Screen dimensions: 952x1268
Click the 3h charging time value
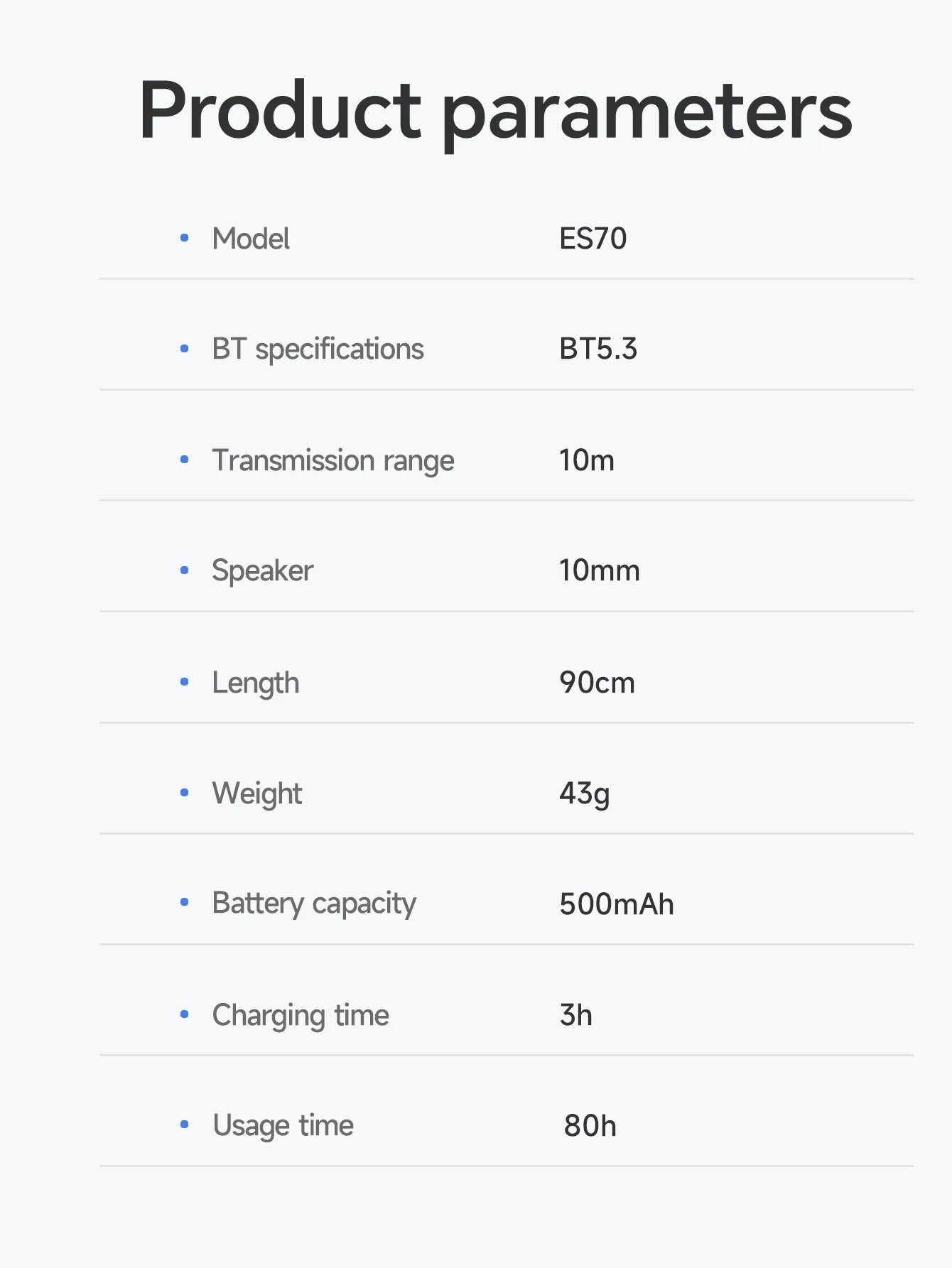tap(575, 1015)
